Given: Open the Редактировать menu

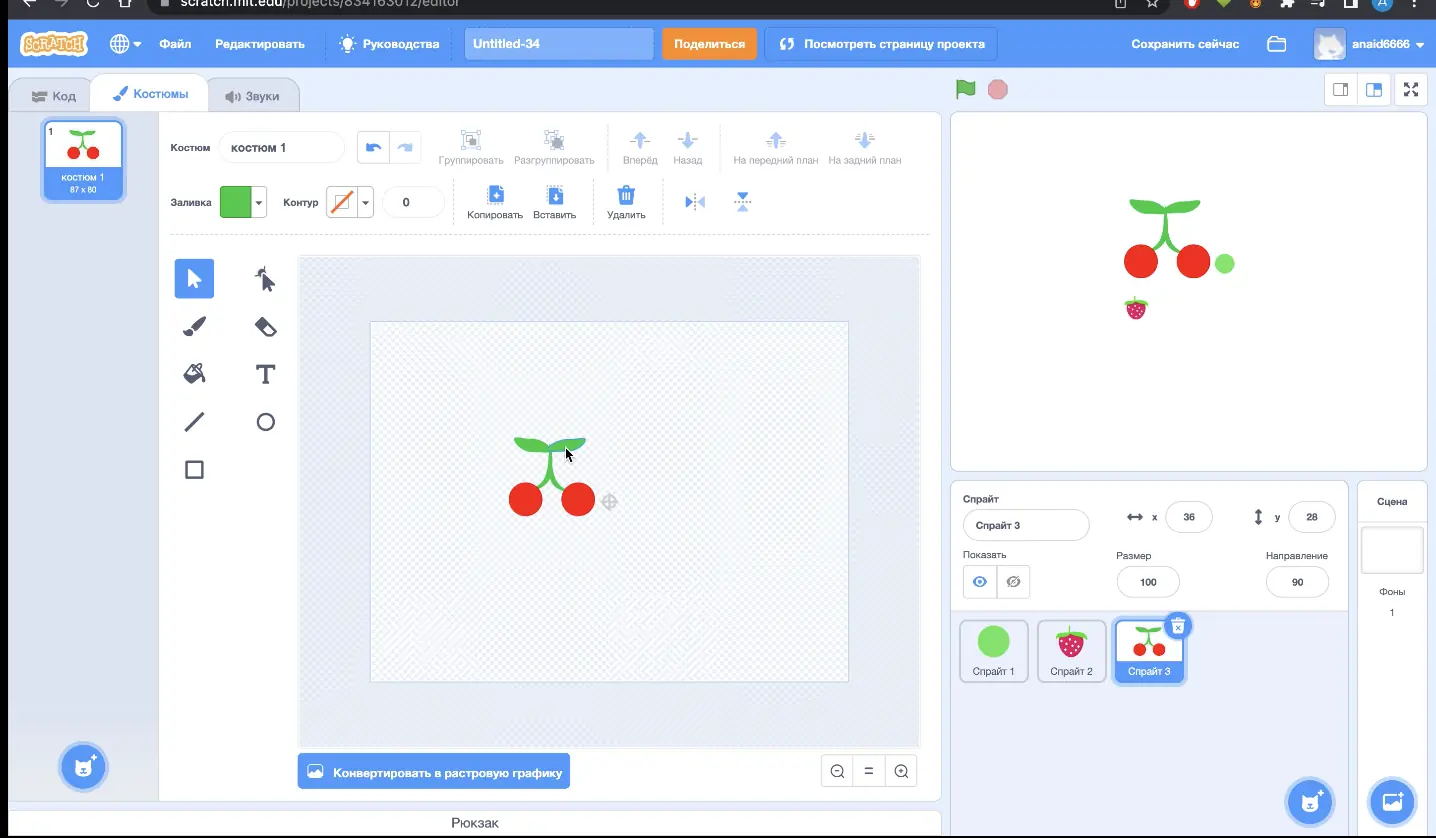Looking at the screenshot, I should point(260,44).
